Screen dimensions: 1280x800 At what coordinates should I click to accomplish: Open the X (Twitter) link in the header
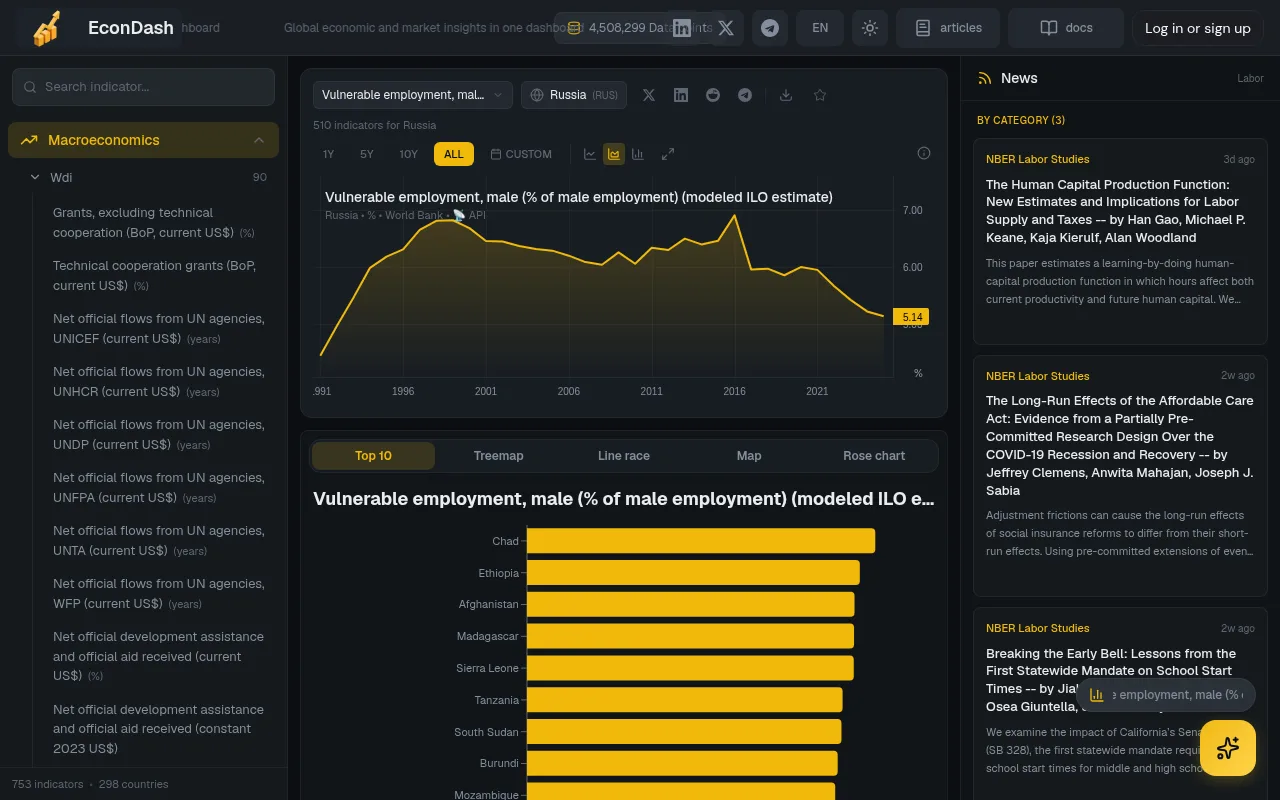point(726,28)
